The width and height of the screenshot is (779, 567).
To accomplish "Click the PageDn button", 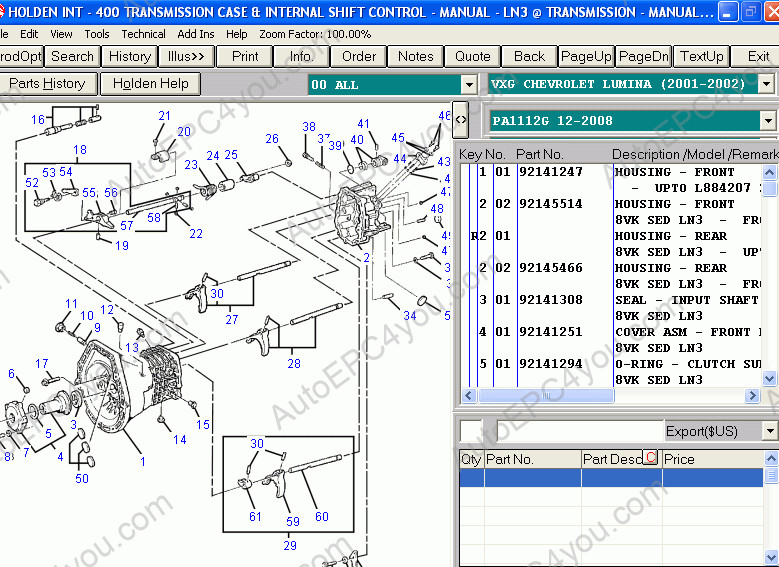I will pyautogui.click(x=644, y=56).
